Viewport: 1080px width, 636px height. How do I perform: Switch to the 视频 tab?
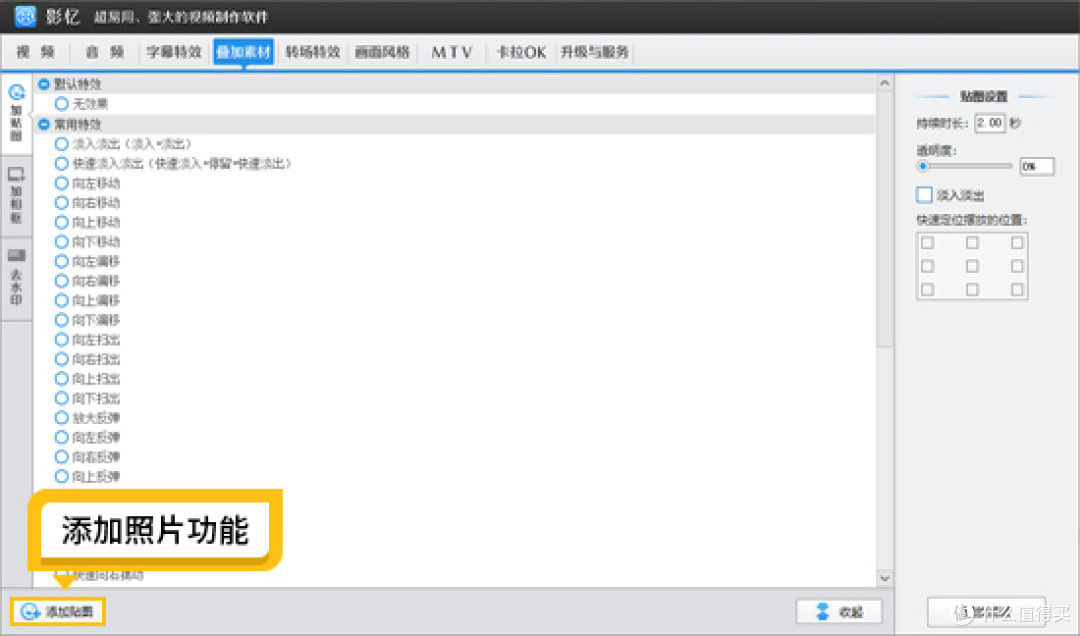pyautogui.click(x=36, y=52)
